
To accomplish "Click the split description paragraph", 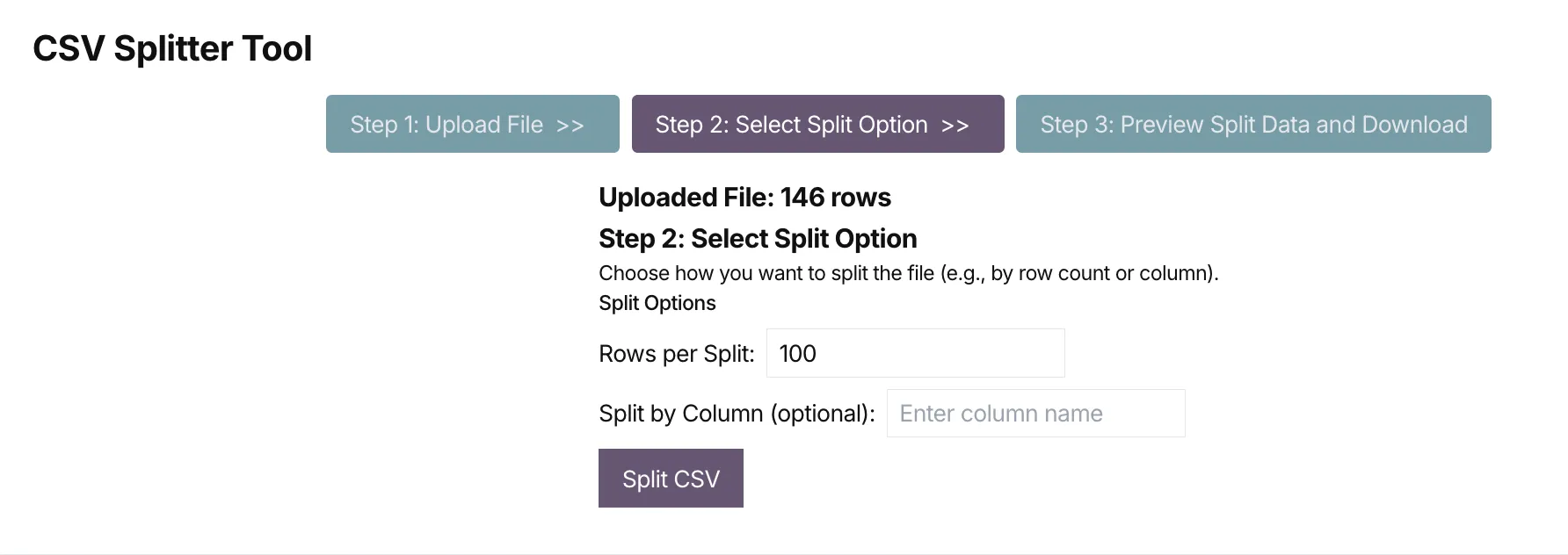I will tap(908, 273).
